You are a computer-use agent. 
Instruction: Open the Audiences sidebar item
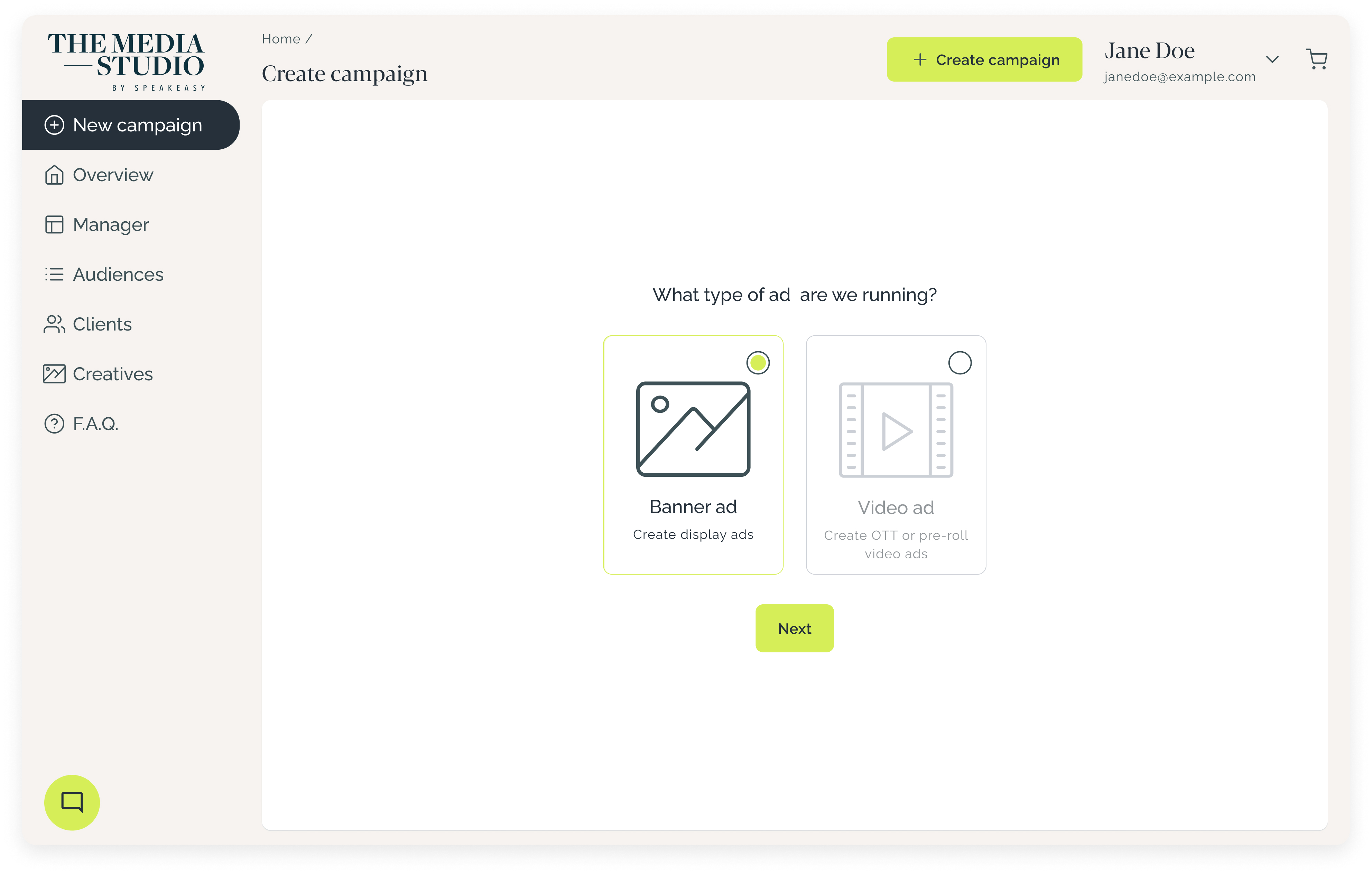click(x=118, y=275)
